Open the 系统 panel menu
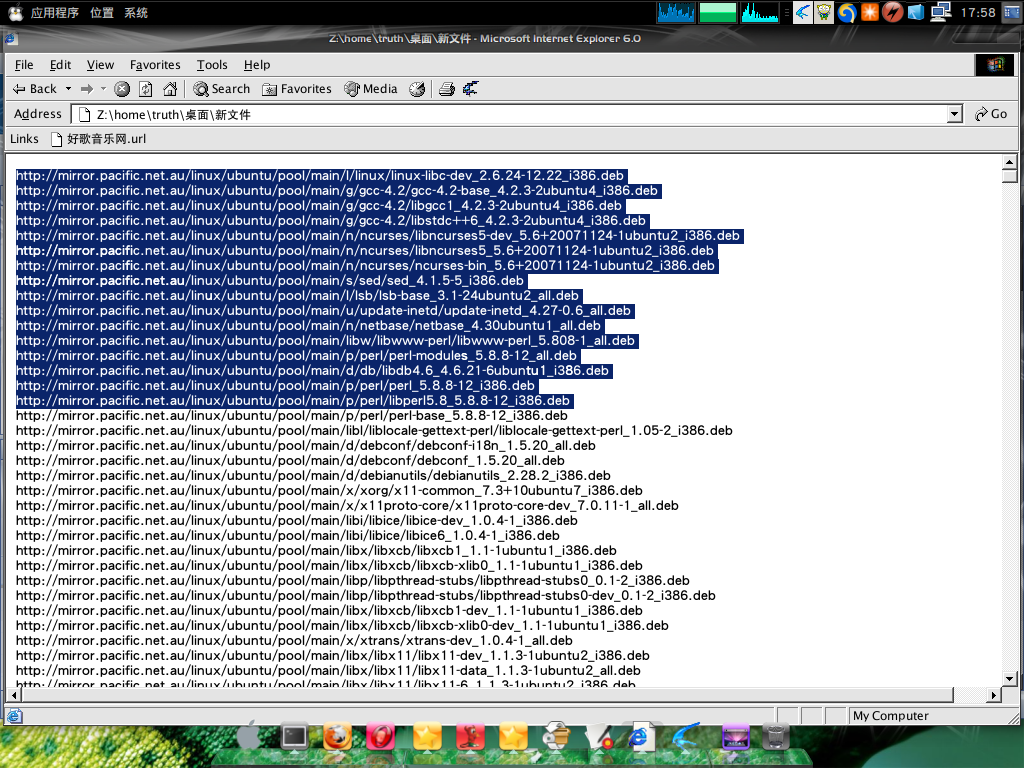 [x=136, y=12]
